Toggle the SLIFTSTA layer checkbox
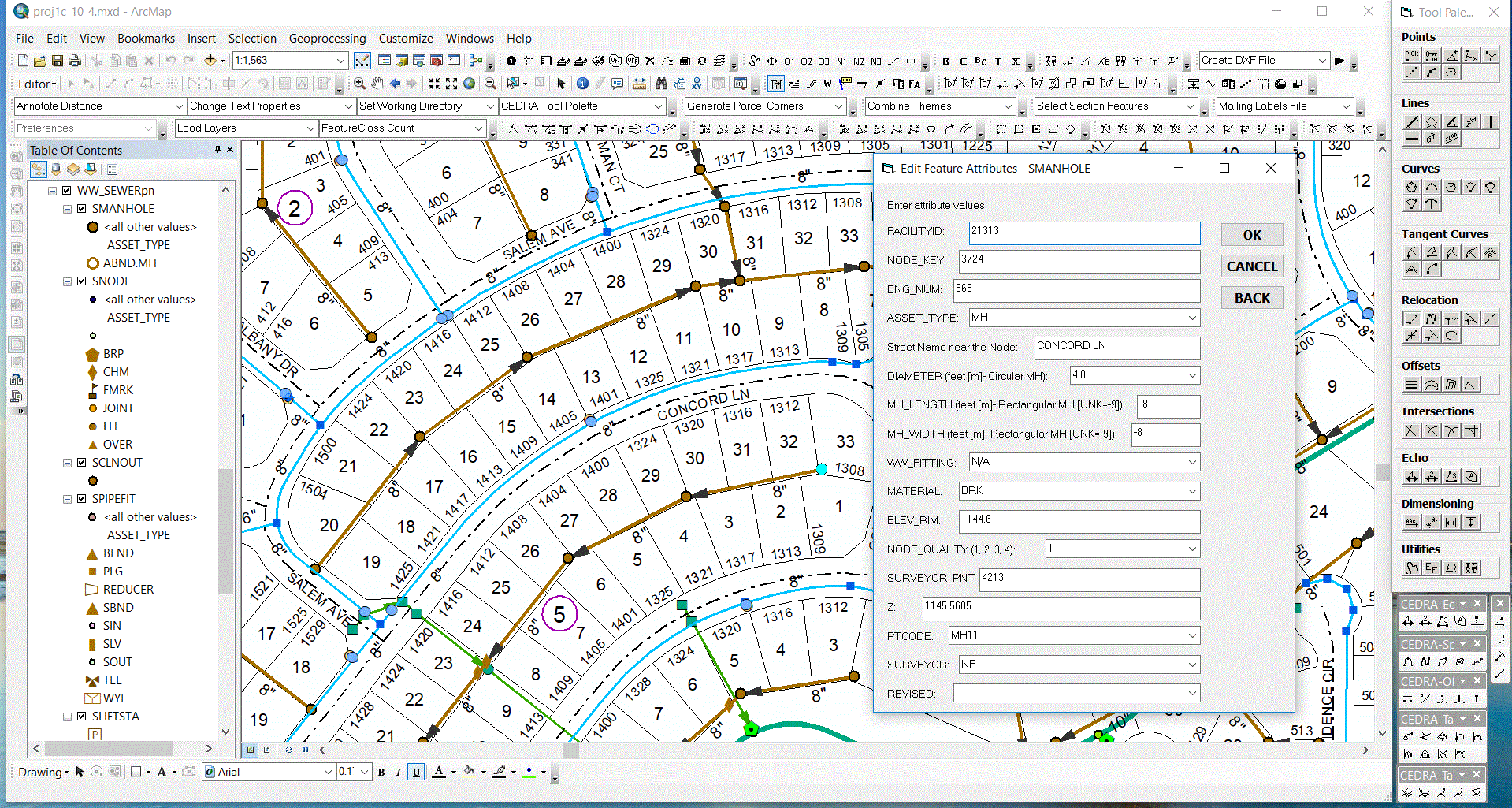 pyautogui.click(x=81, y=717)
